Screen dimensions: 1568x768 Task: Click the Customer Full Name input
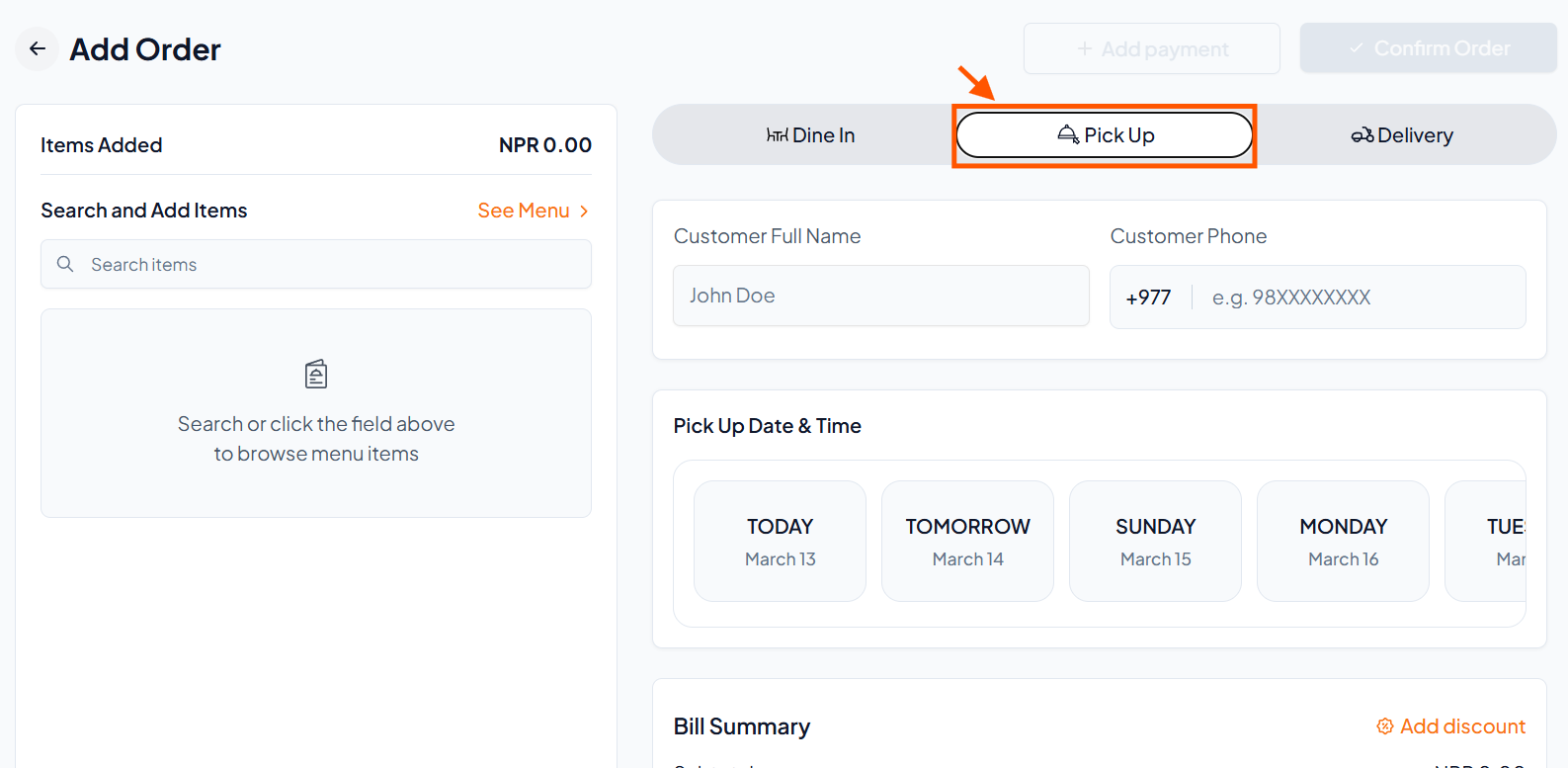[x=880, y=296]
